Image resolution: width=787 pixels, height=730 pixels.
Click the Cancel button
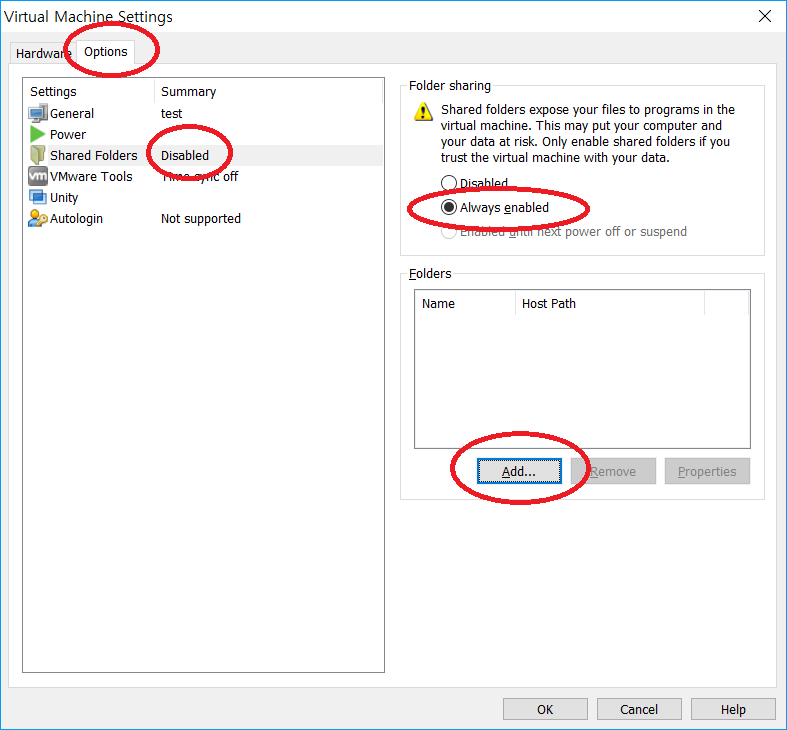639,709
